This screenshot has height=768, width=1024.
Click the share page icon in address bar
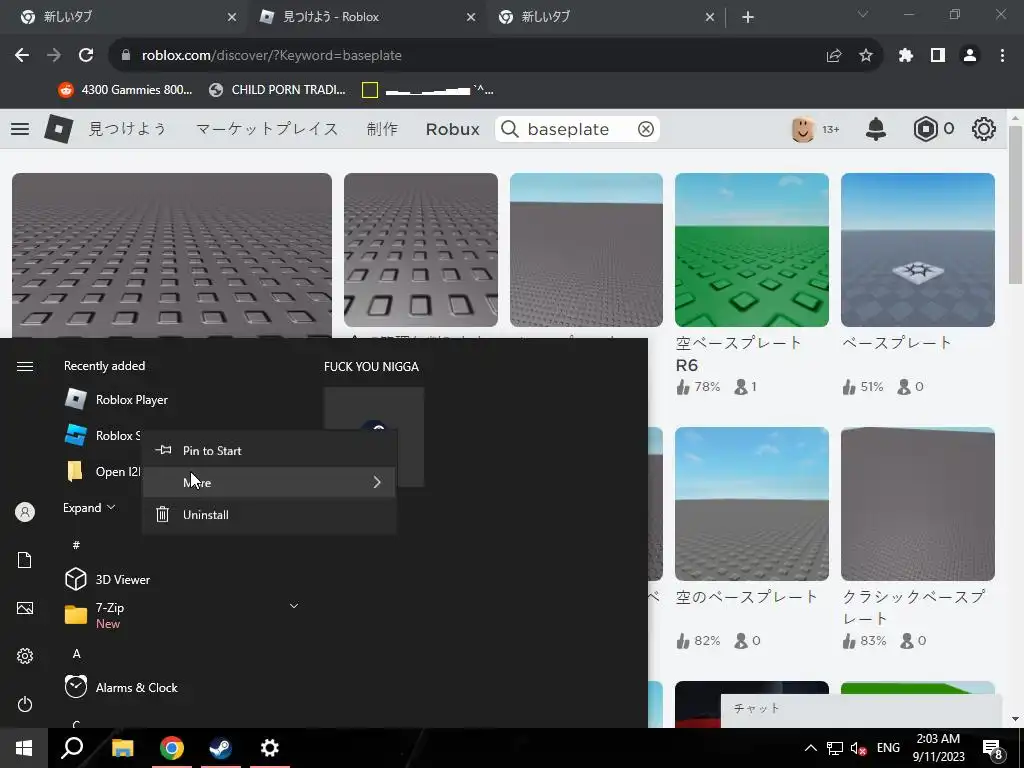(x=834, y=56)
